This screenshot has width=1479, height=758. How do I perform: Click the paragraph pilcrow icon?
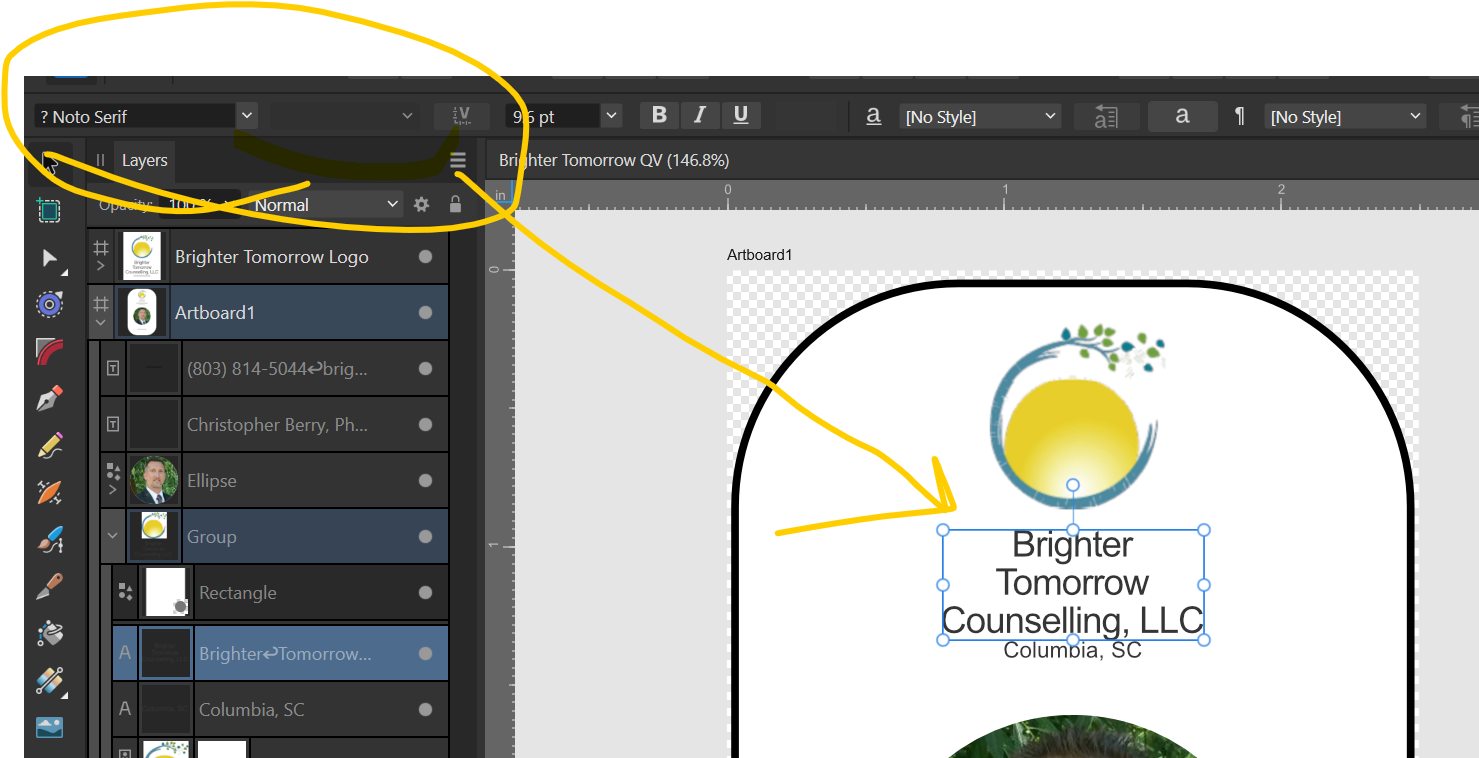tap(1240, 116)
